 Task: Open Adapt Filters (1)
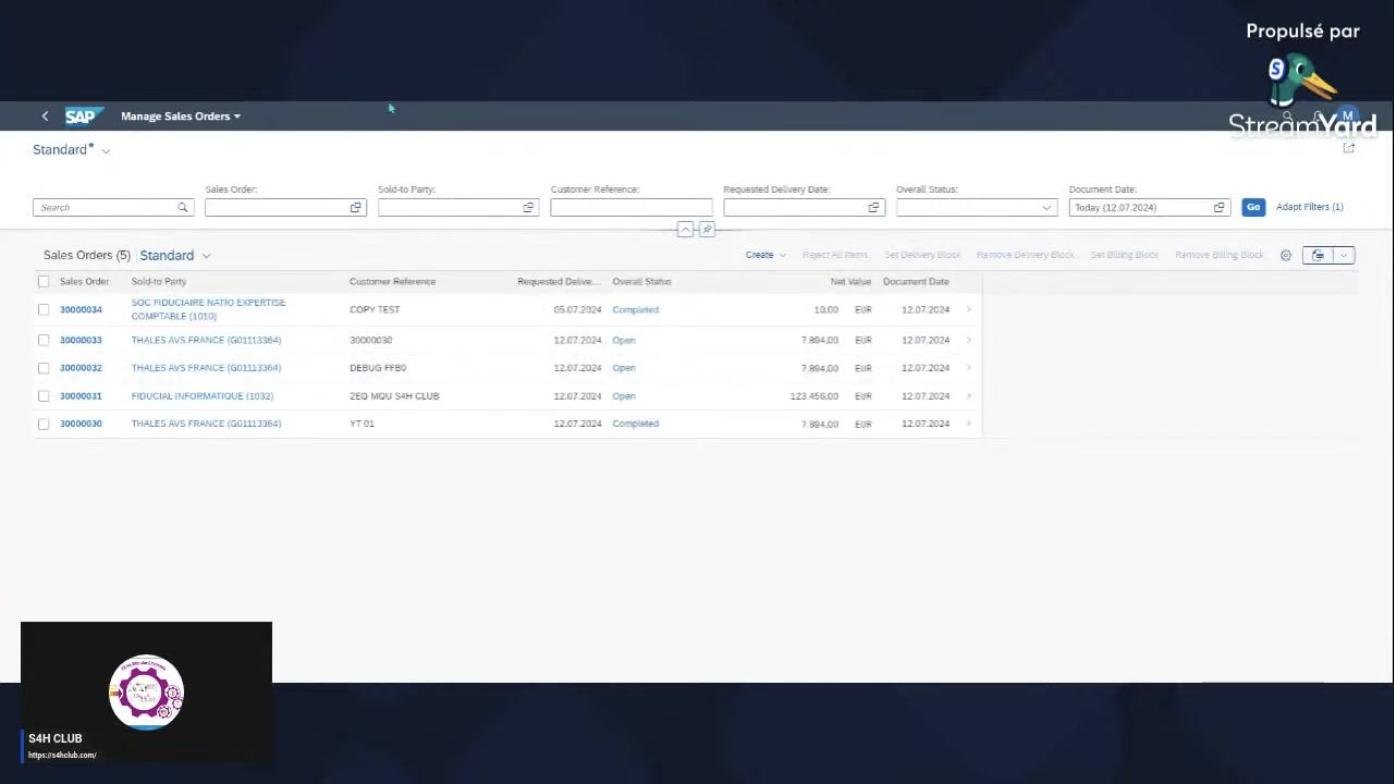(x=1309, y=207)
